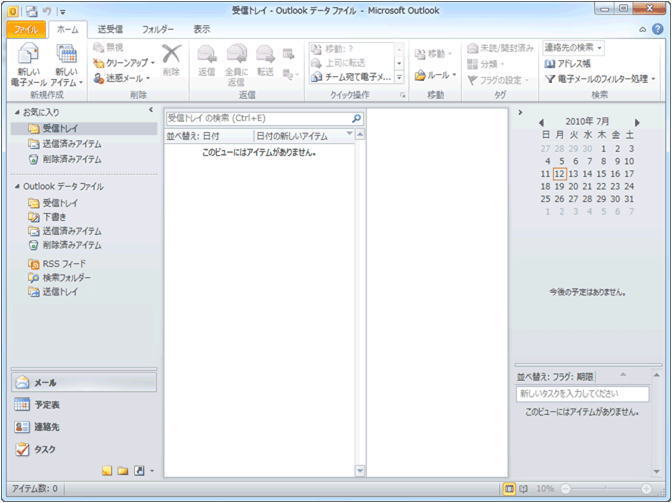Open the ルール dropdown
672x503 pixels.
point(436,75)
